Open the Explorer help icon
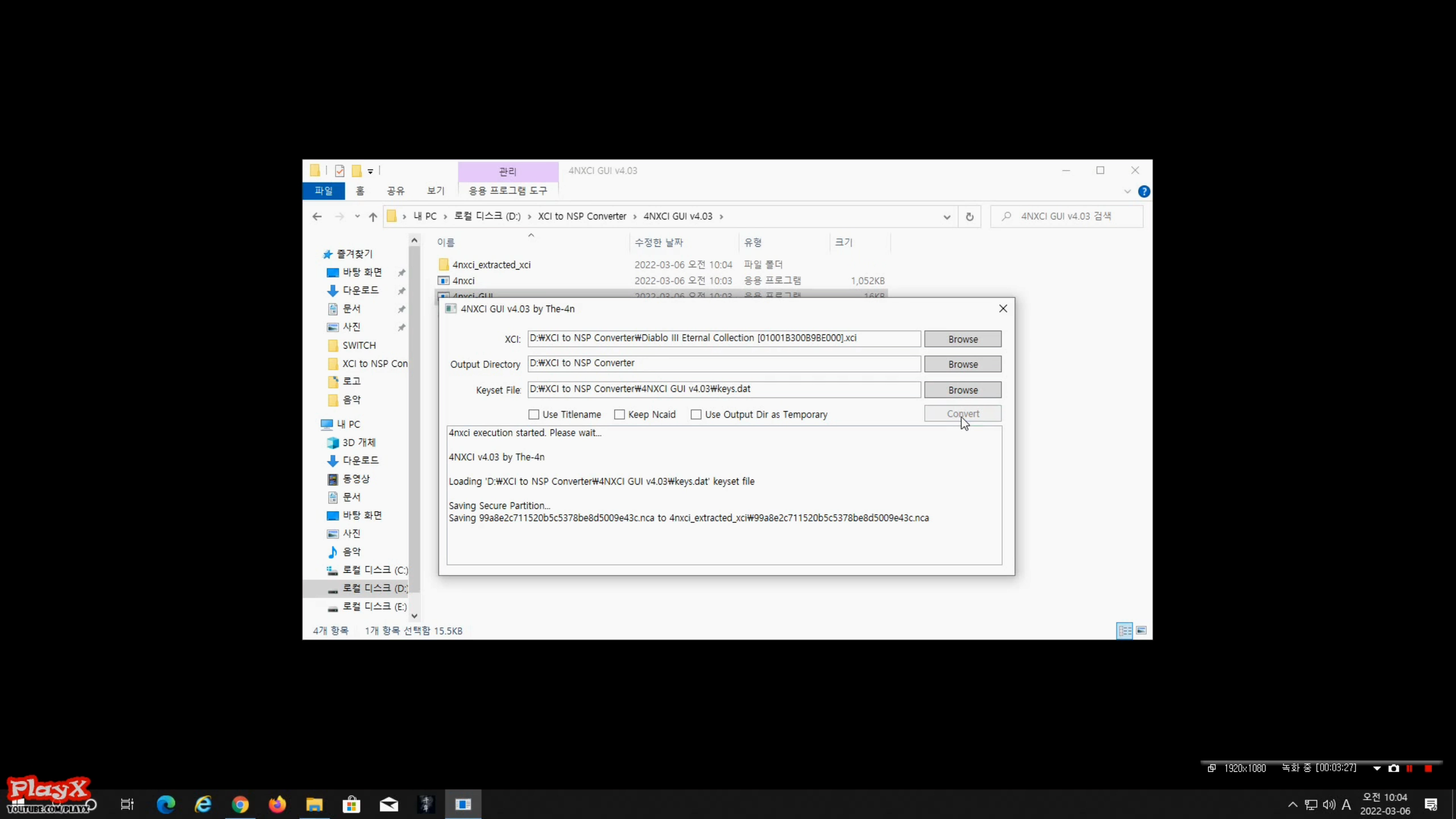Viewport: 1456px width, 819px height. [x=1144, y=192]
